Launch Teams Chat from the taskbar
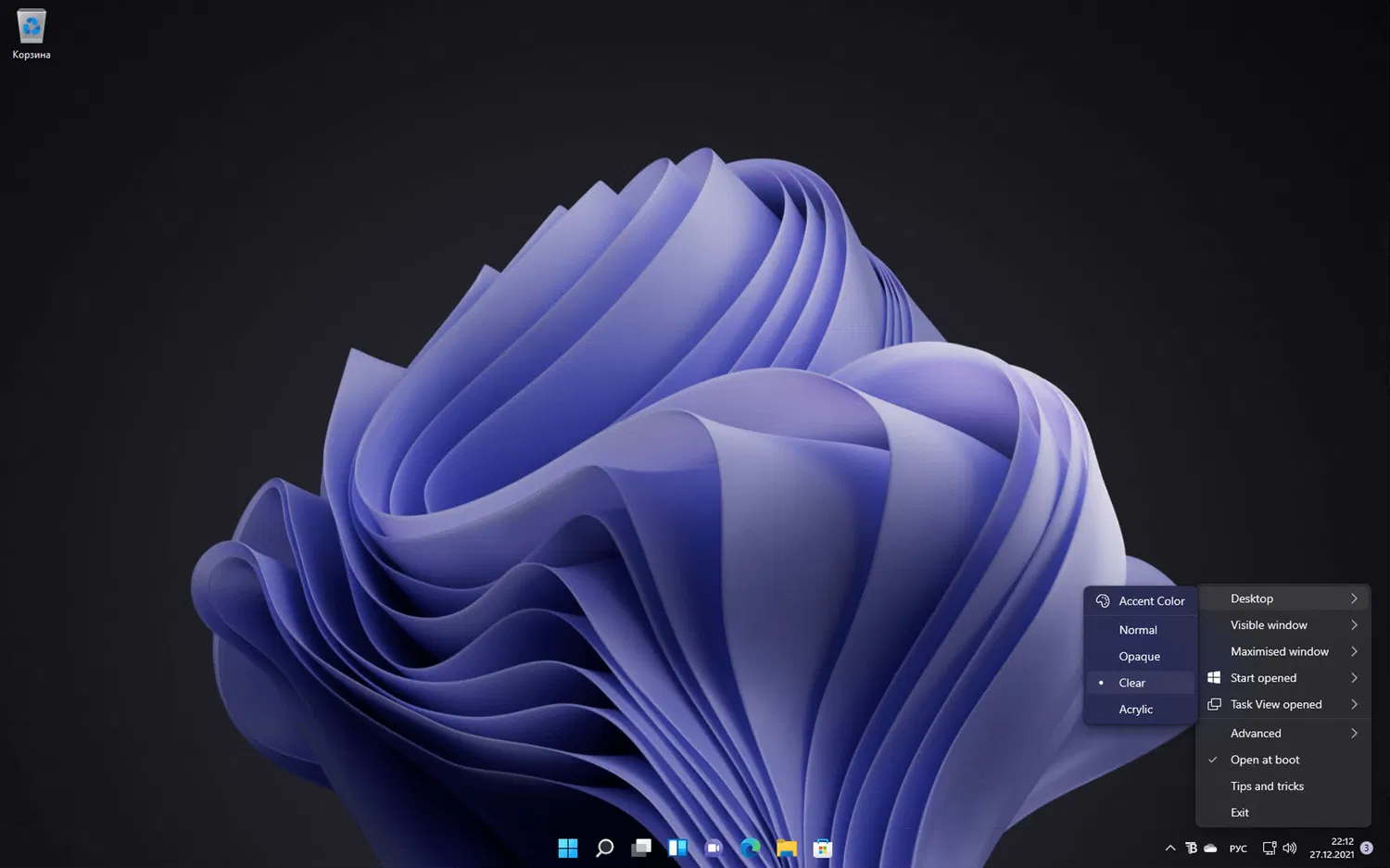 pyautogui.click(x=714, y=848)
